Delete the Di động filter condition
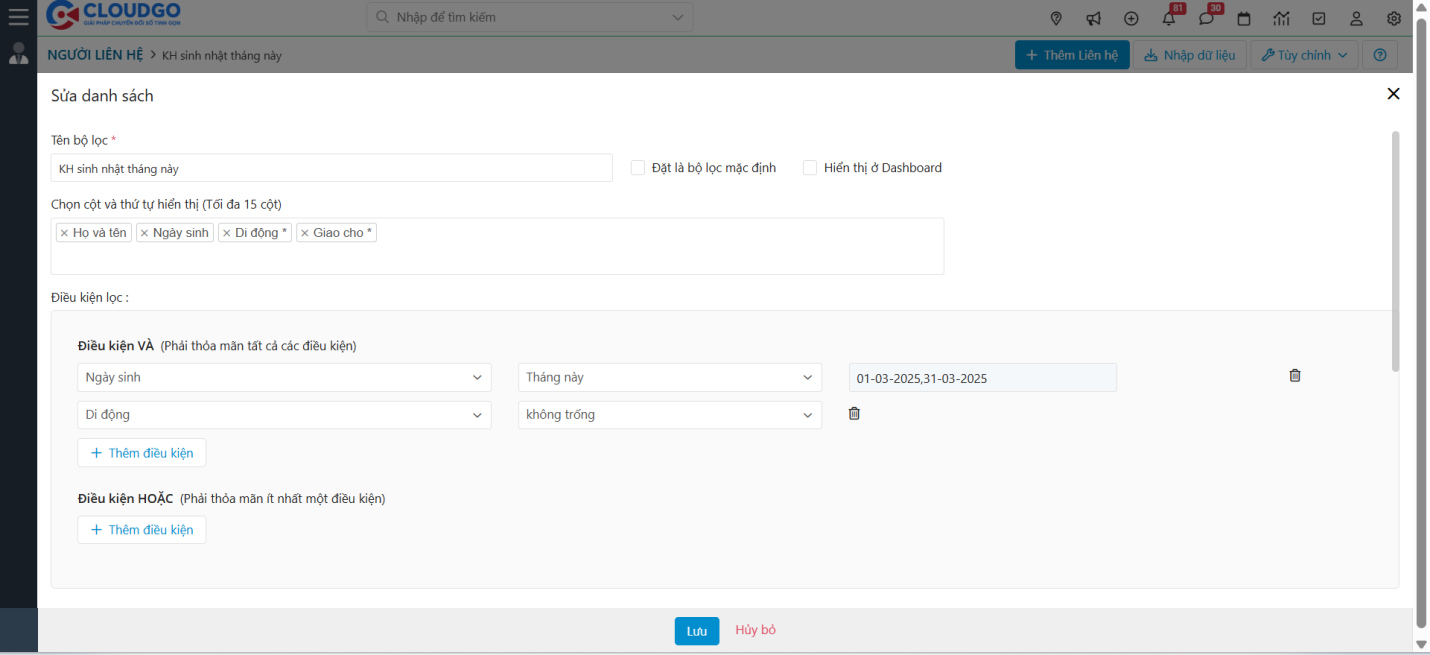Viewport: 1430px width, 655px height. pos(854,413)
